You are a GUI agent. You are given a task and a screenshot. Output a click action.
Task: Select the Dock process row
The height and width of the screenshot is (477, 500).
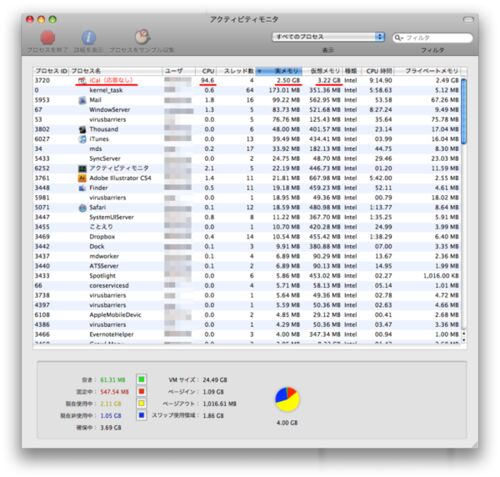247,247
